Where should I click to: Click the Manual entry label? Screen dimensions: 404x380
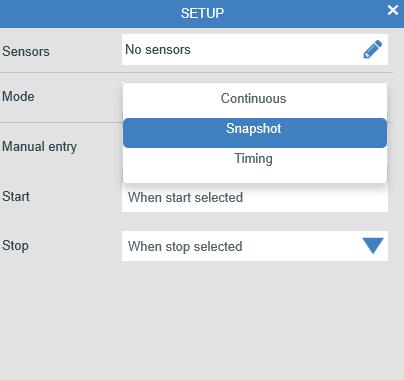tap(39, 147)
